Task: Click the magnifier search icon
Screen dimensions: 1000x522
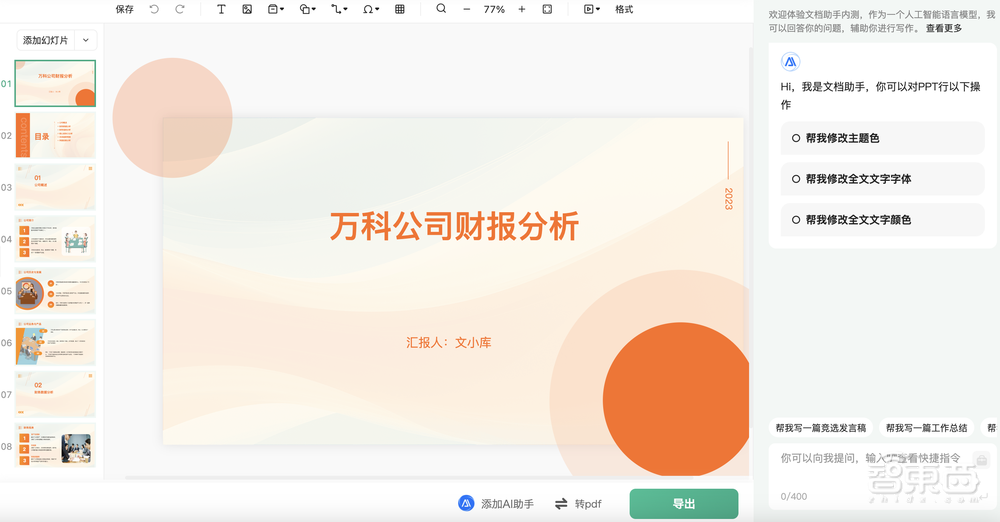Action: coord(441,9)
